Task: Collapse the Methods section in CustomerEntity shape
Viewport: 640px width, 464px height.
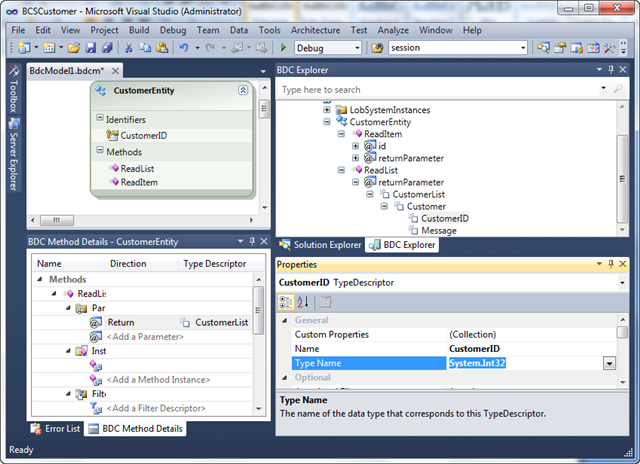Action: (x=100, y=150)
